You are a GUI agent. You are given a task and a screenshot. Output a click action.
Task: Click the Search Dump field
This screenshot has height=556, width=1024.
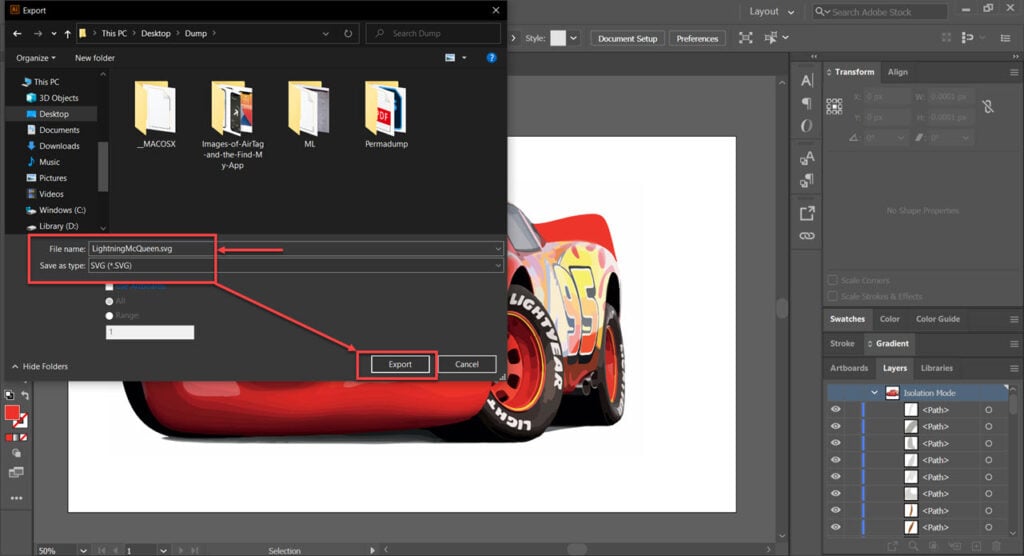pyautogui.click(x=434, y=33)
